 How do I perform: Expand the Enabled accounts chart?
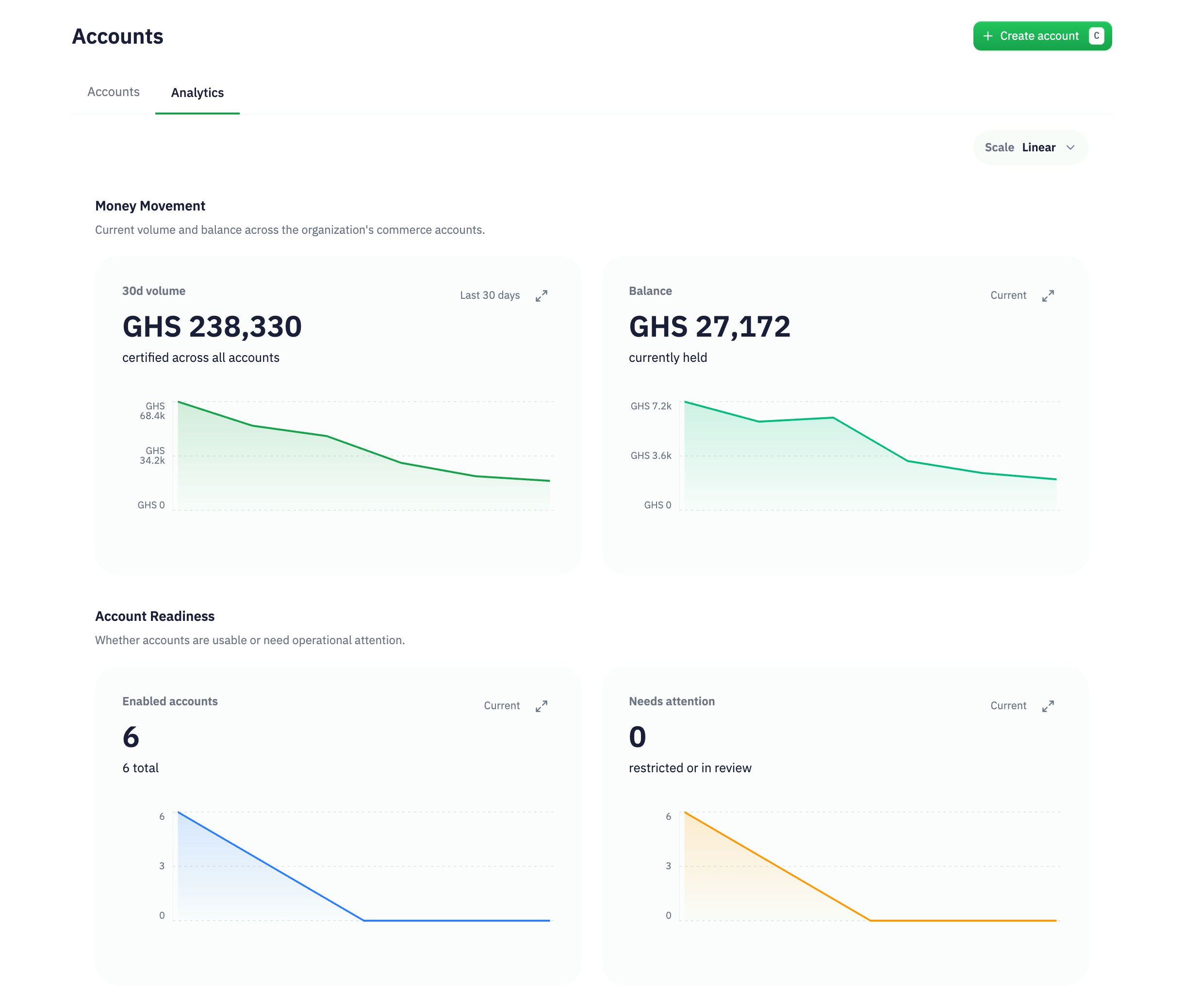[x=541, y=706]
